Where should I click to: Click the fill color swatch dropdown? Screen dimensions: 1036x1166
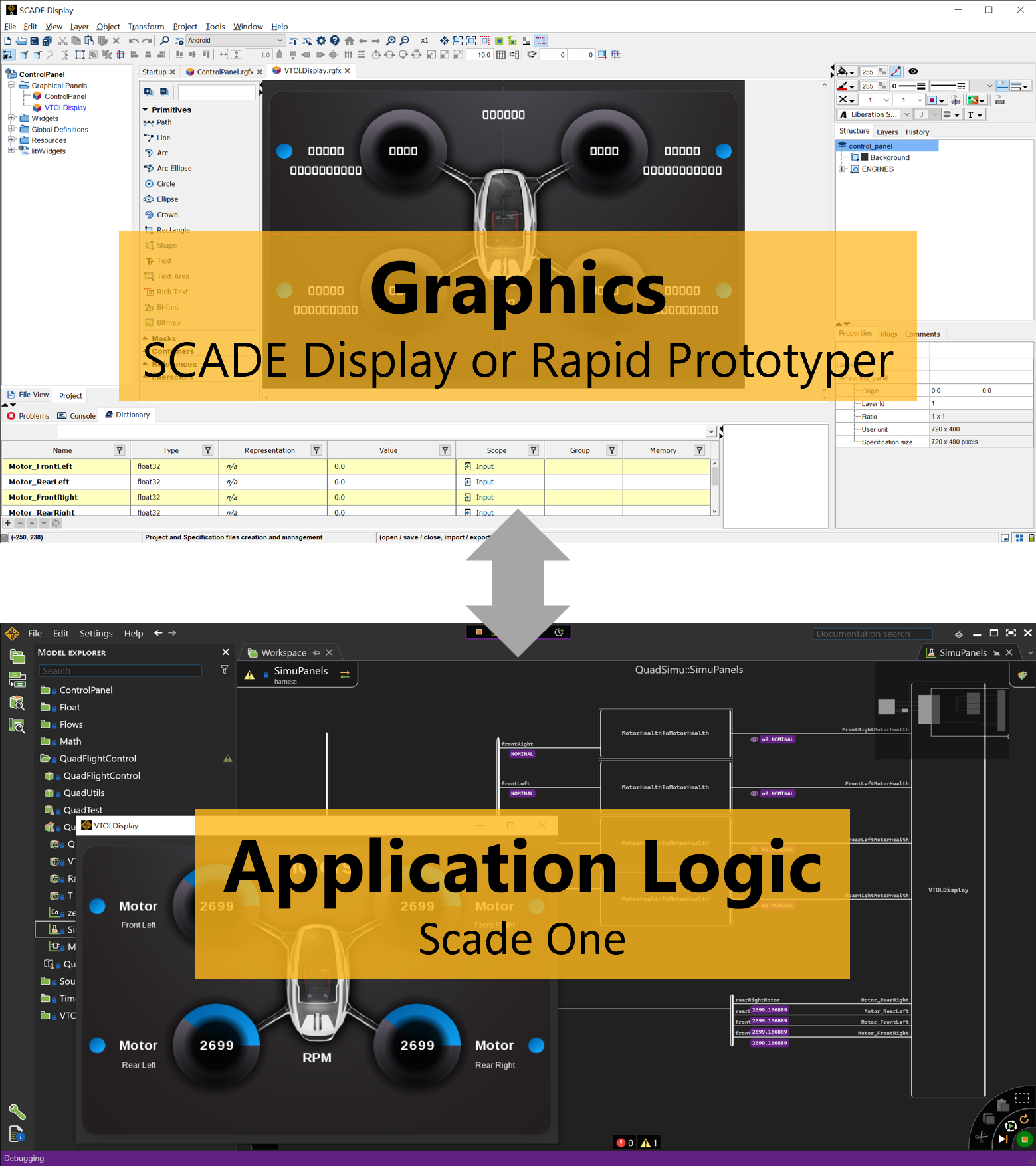(847, 72)
